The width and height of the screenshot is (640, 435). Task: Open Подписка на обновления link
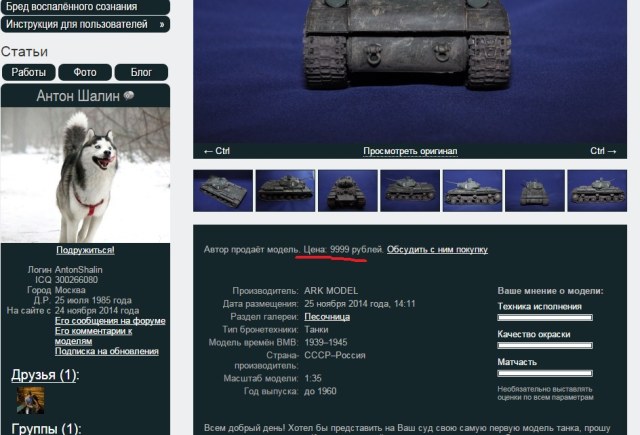click(x=107, y=351)
